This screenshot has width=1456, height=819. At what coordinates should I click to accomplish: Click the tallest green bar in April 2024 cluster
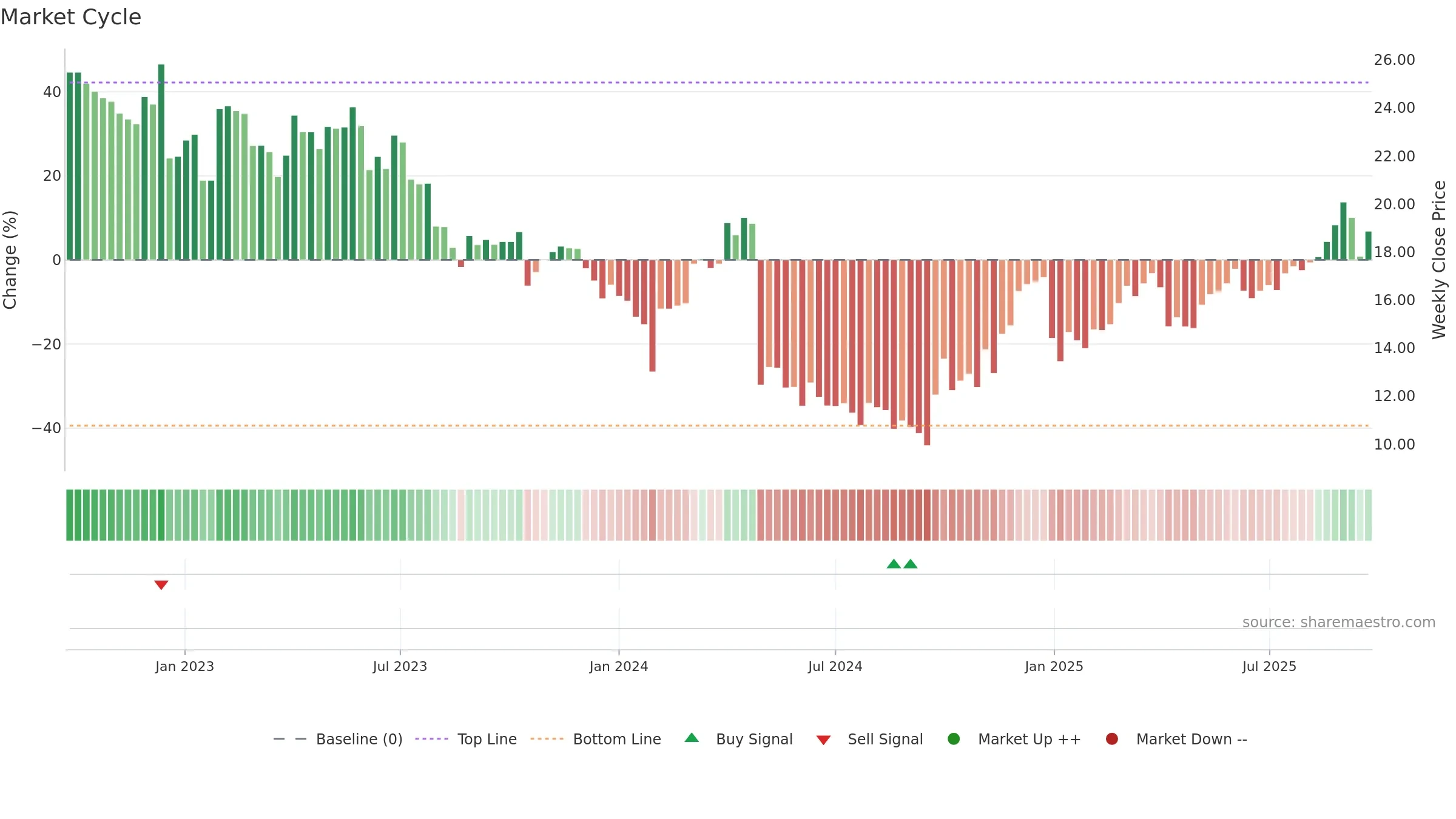click(744, 239)
